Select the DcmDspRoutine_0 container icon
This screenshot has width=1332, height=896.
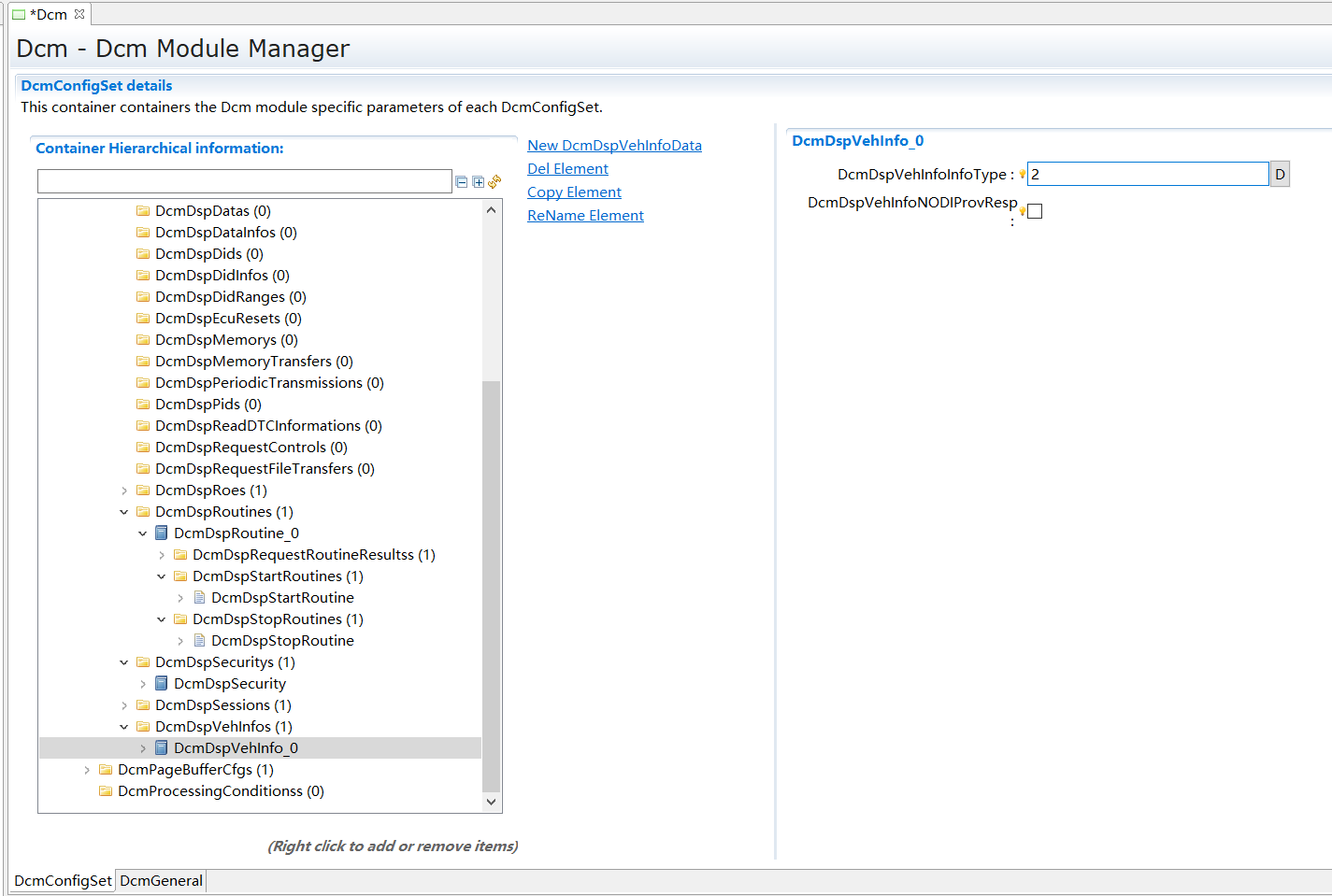(x=162, y=533)
